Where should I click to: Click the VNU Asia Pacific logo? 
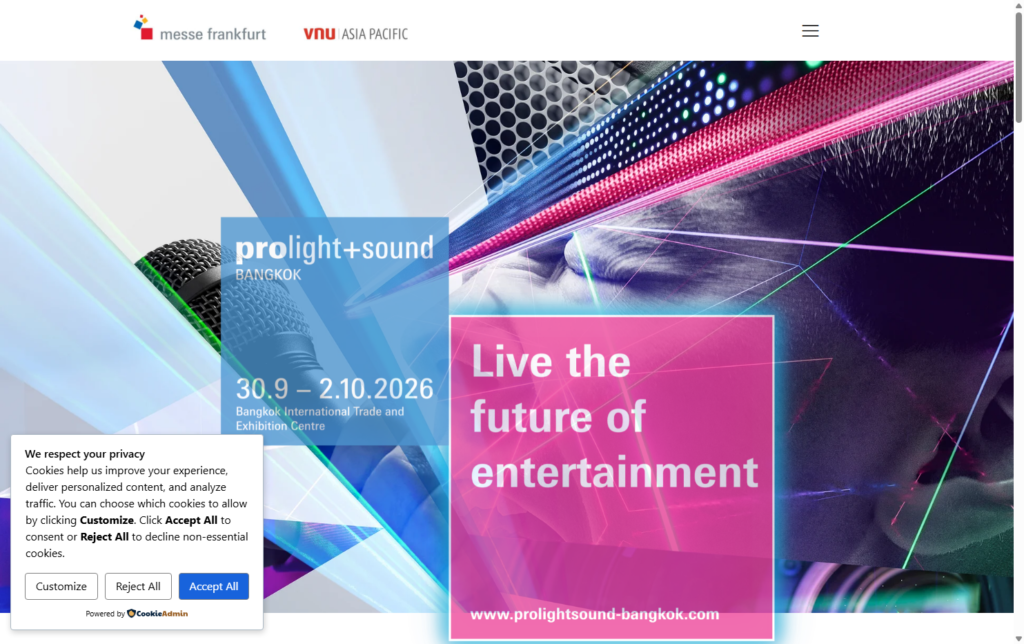(355, 33)
